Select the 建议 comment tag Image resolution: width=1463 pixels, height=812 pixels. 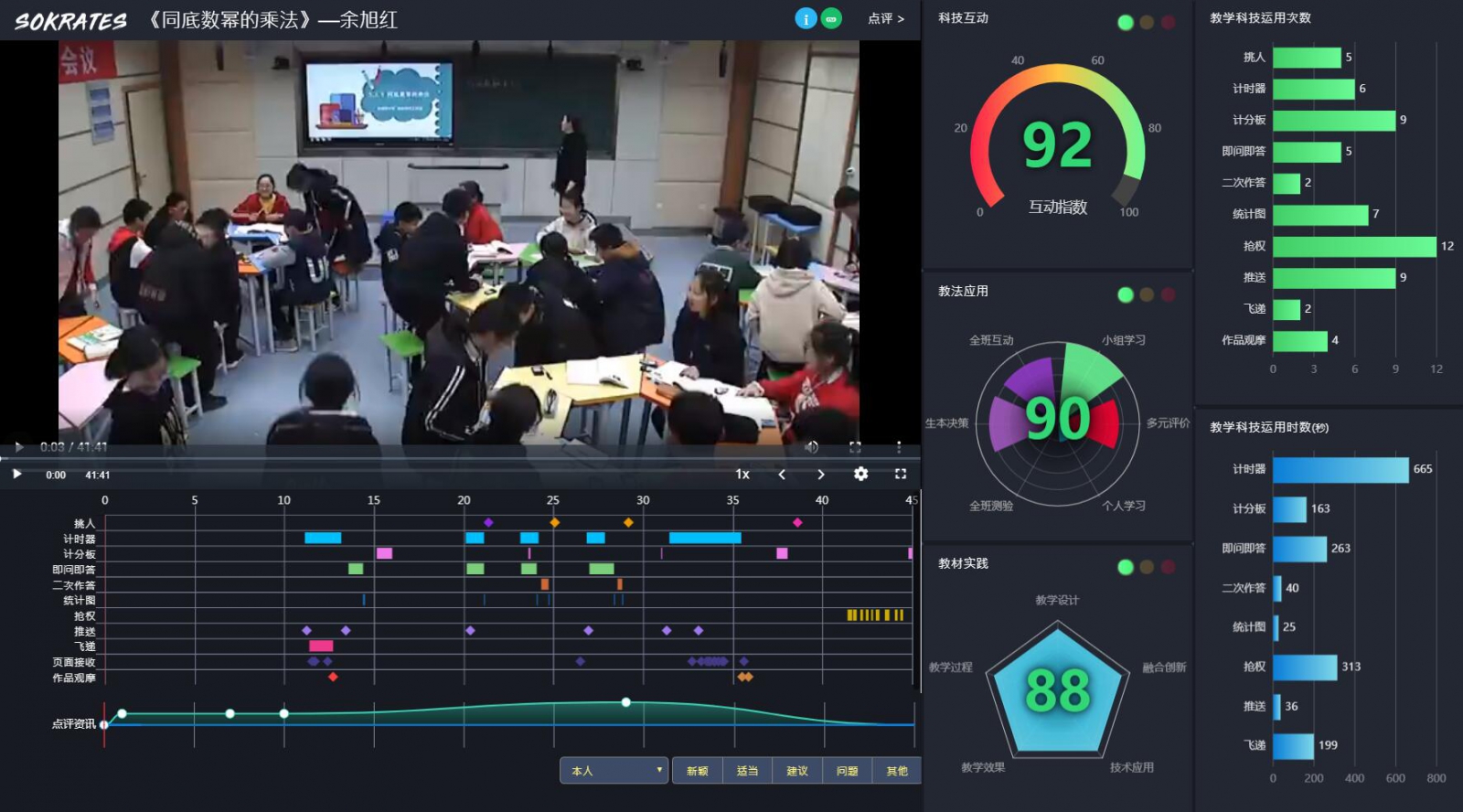(797, 771)
